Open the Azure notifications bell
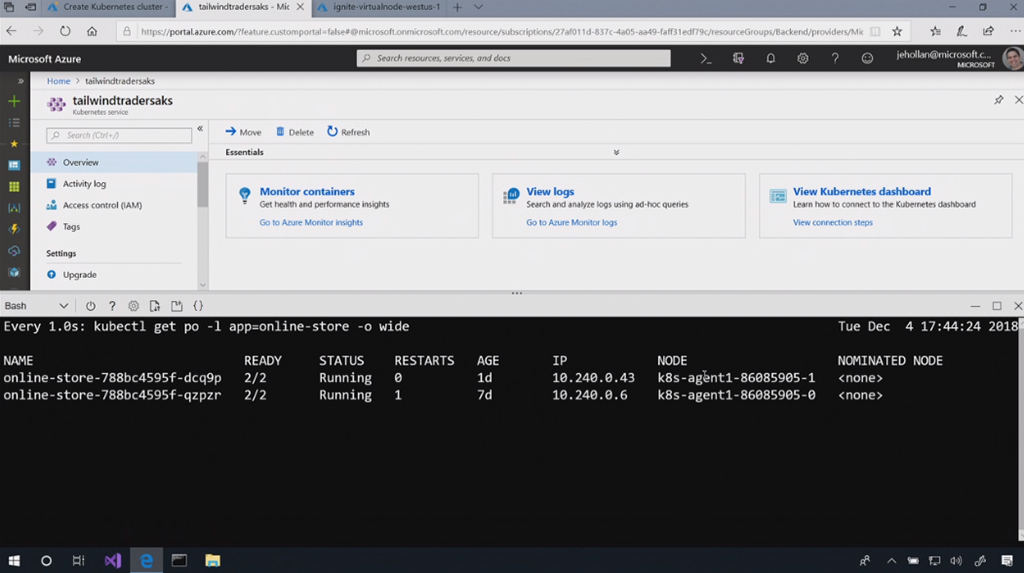 [771, 59]
